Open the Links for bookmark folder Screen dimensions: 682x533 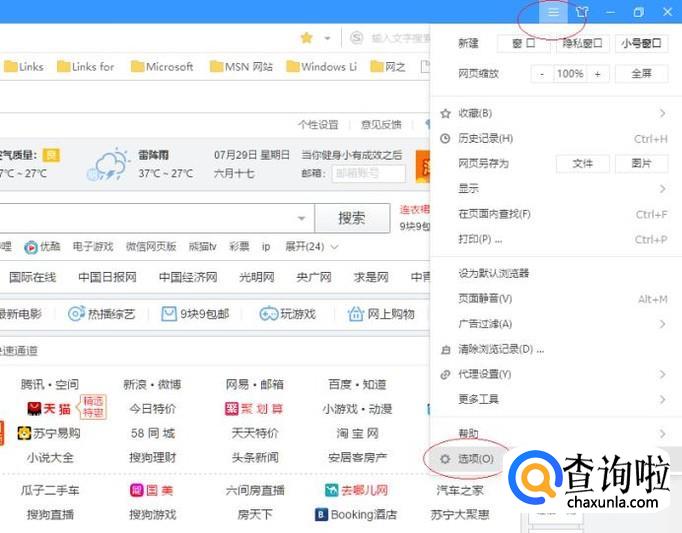click(86, 67)
